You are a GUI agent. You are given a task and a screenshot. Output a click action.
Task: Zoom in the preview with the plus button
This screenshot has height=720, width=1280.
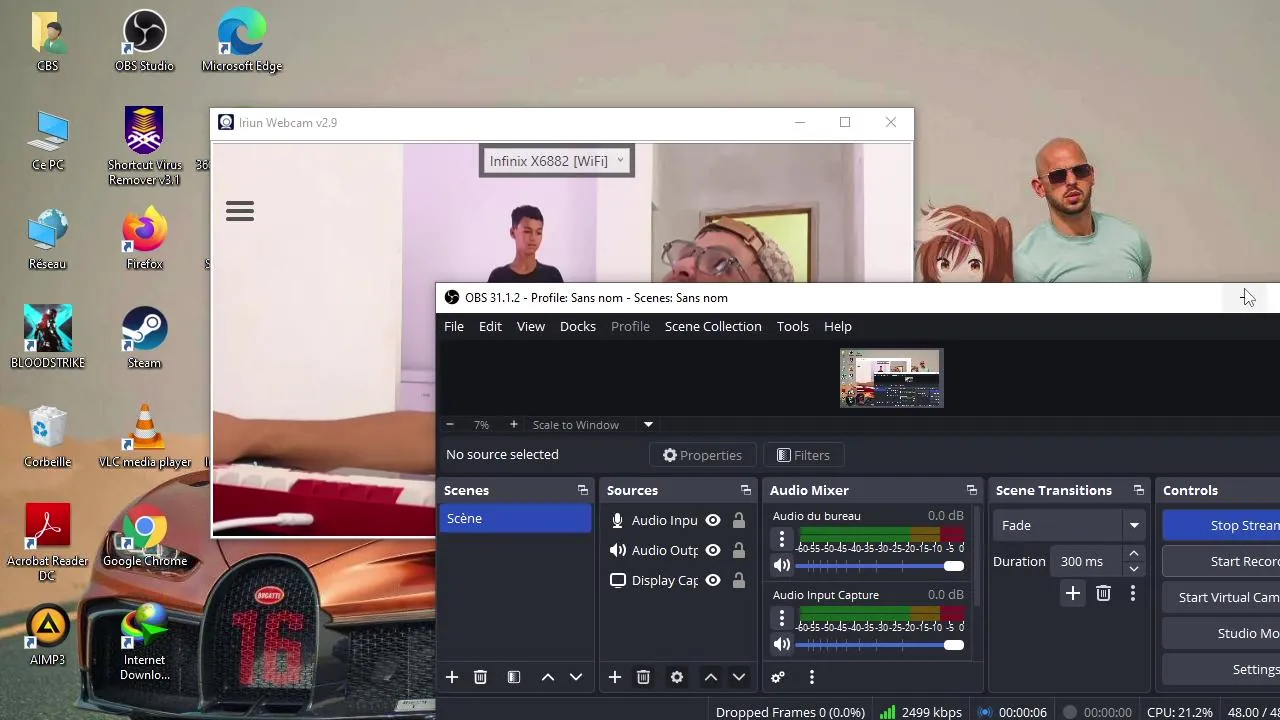coord(514,425)
